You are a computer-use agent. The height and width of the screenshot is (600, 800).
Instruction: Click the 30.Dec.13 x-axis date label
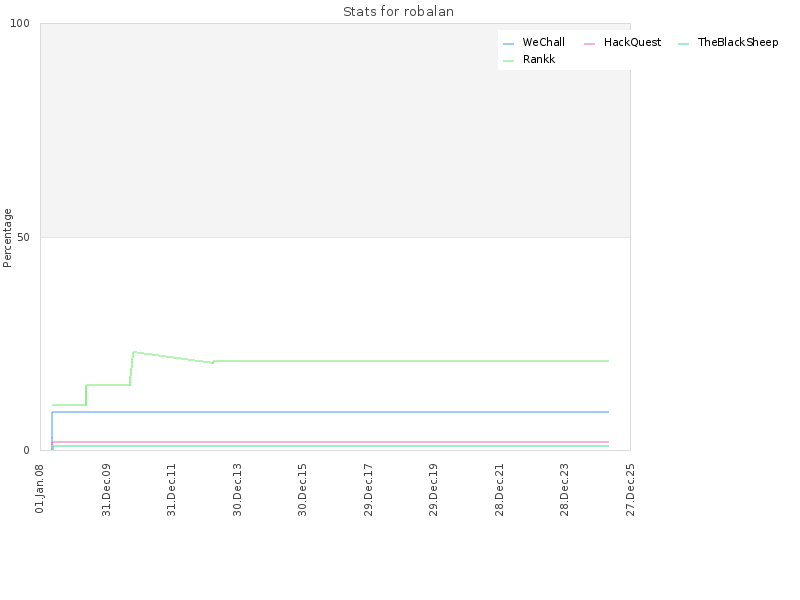tap(237, 490)
